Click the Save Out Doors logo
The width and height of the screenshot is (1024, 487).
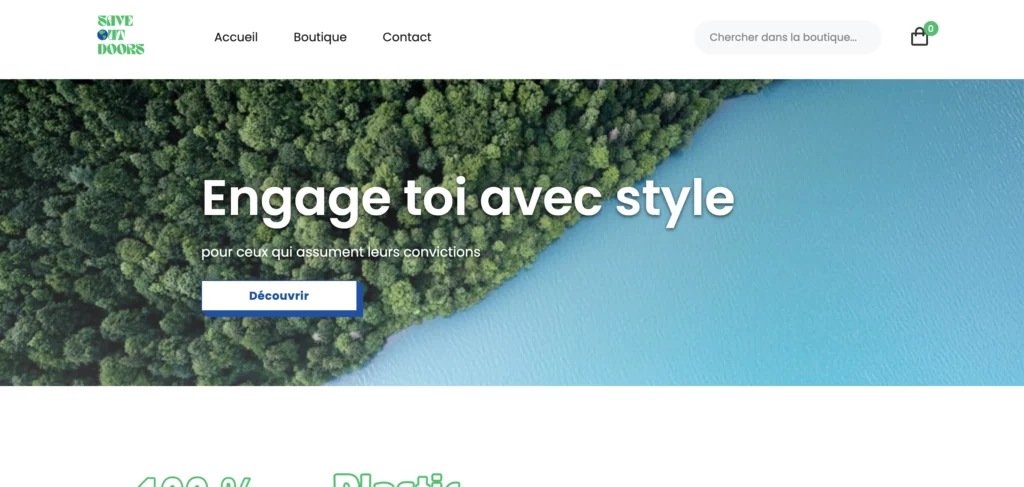tap(121, 35)
